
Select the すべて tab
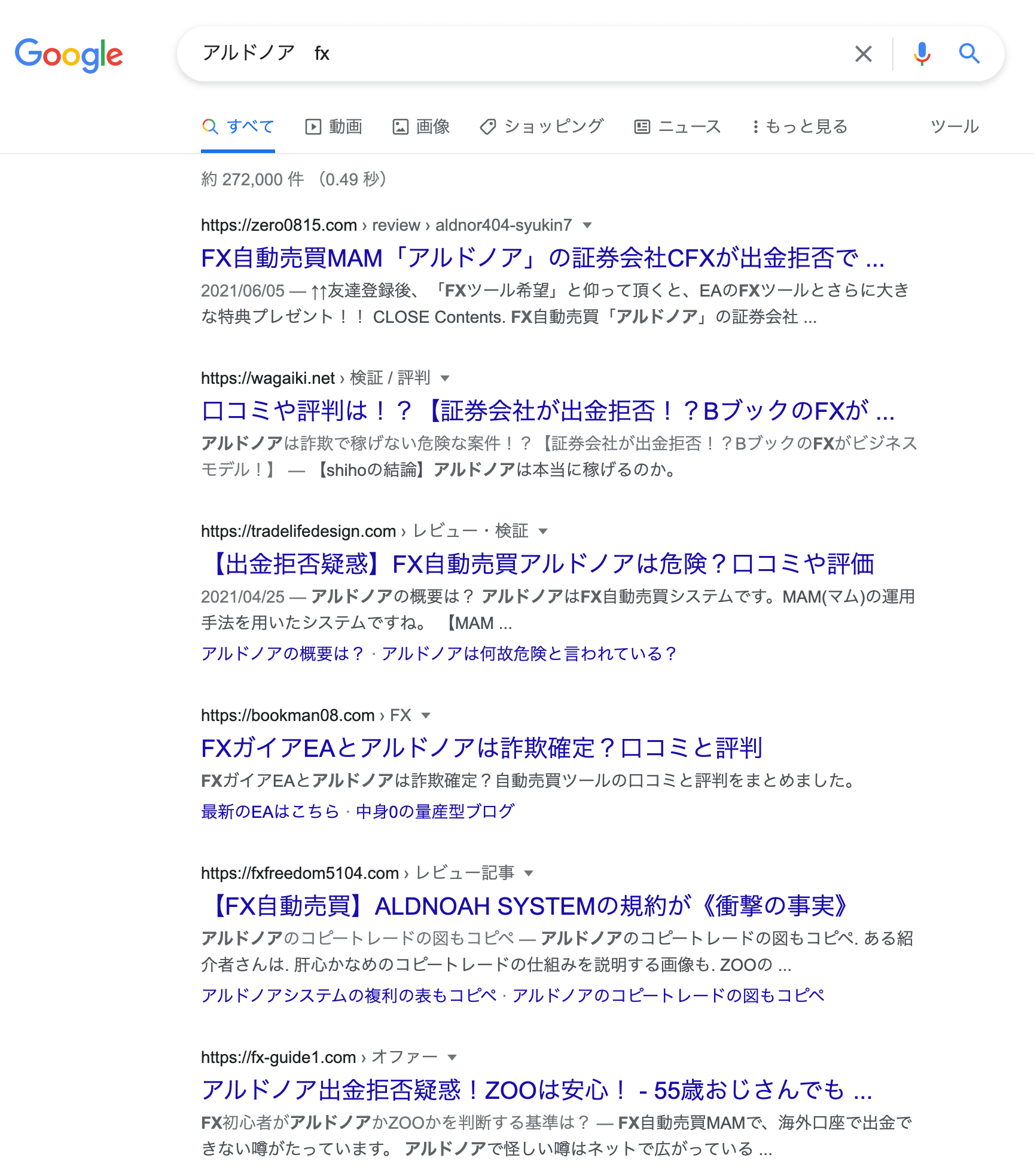click(x=238, y=127)
